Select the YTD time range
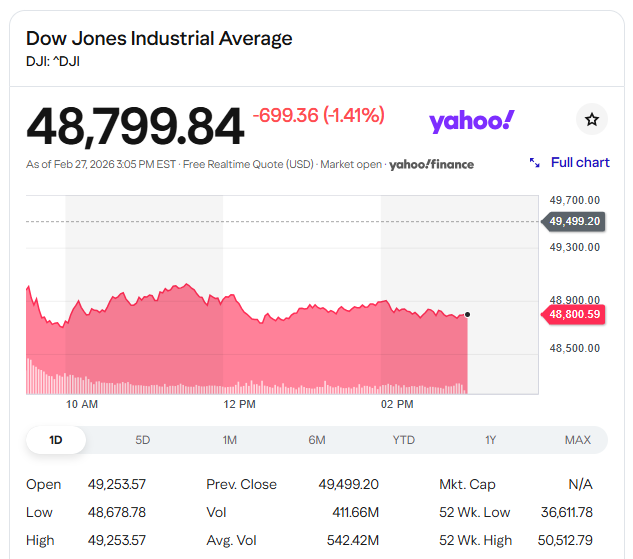Viewport: 633px width, 559px height. tap(404, 440)
